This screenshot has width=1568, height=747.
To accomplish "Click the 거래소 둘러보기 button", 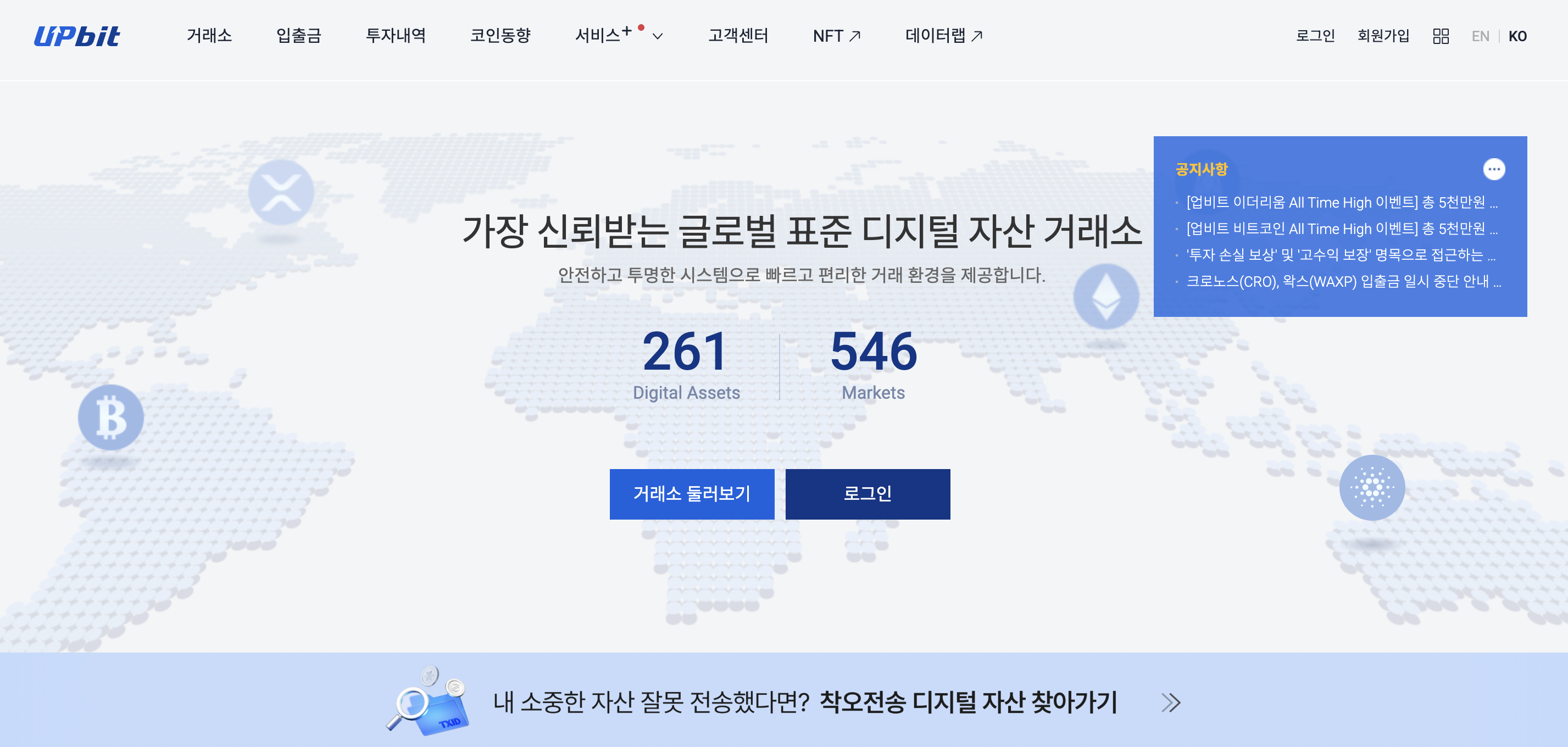I will point(692,493).
